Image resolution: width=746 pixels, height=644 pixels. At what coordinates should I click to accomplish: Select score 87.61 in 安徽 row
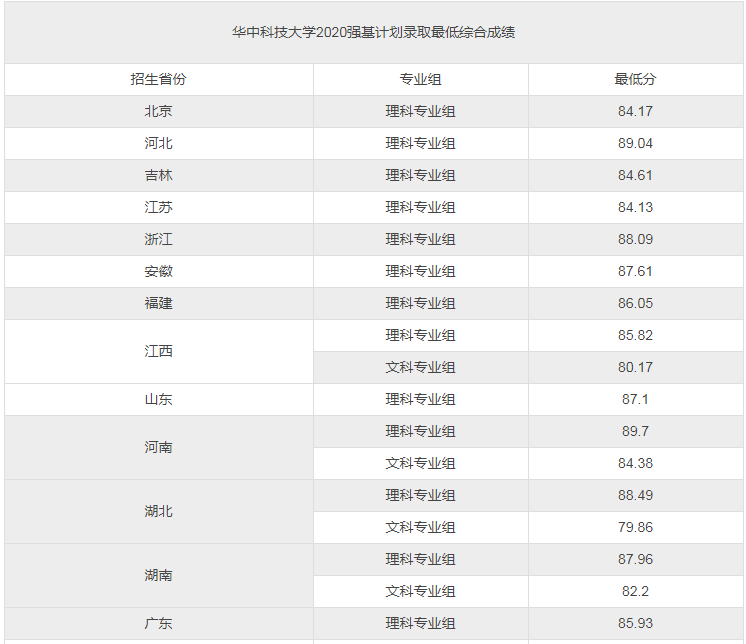(x=635, y=271)
